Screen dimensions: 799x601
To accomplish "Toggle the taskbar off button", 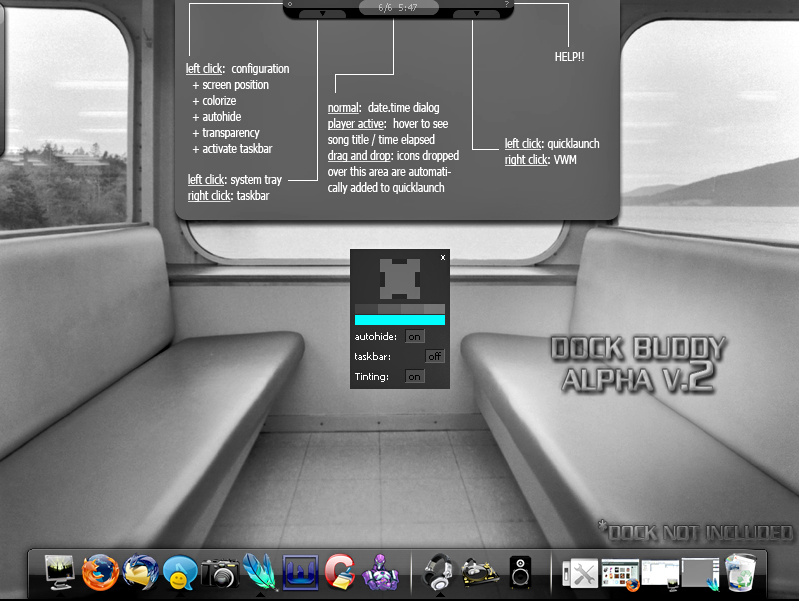I will pyautogui.click(x=435, y=356).
